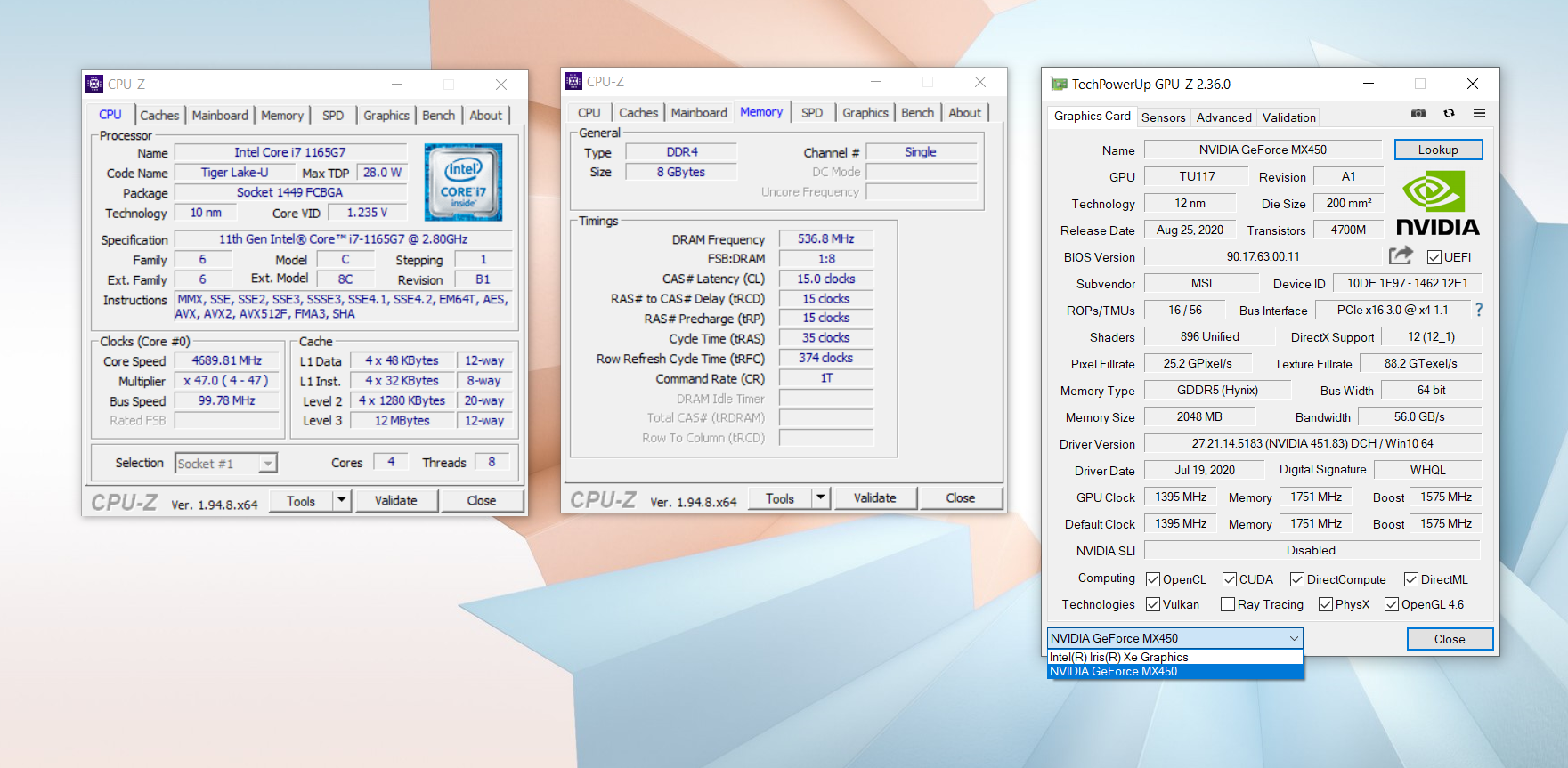Click Validate button in left CPU-Z
Image resolution: width=1568 pixels, height=768 pixels.
point(396,501)
